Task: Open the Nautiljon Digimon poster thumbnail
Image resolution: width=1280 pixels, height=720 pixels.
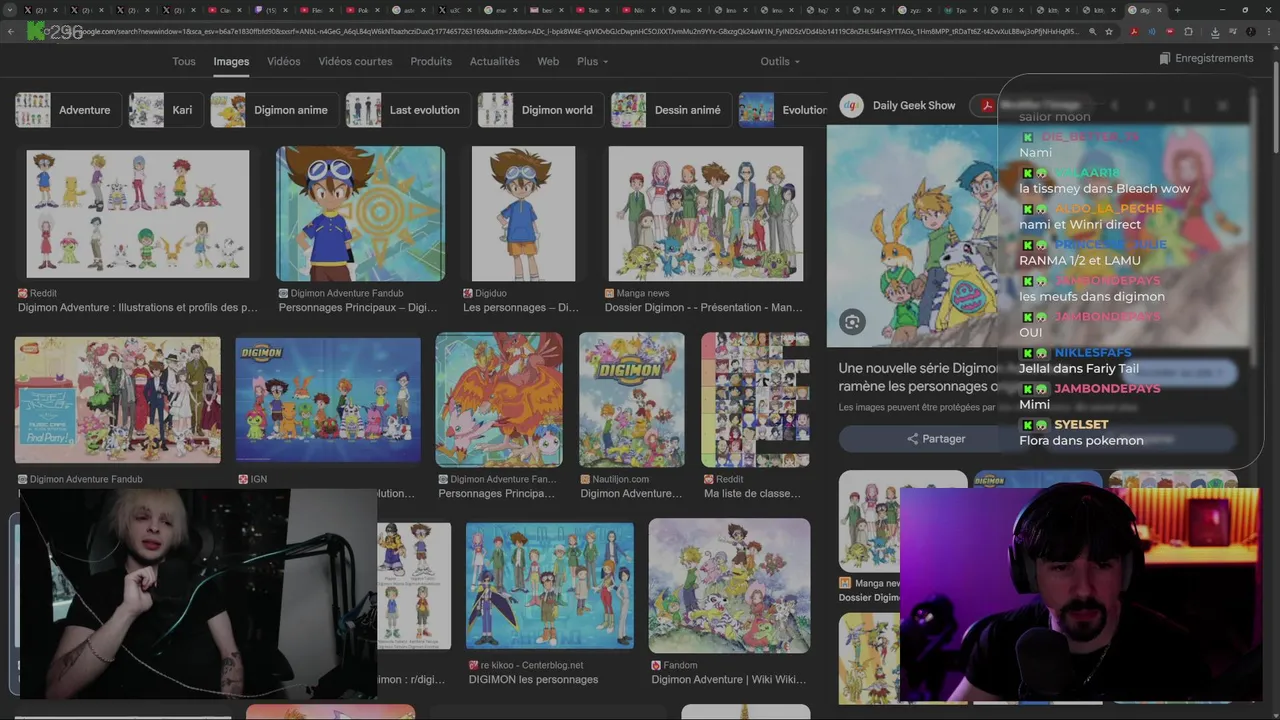Action: click(x=632, y=400)
